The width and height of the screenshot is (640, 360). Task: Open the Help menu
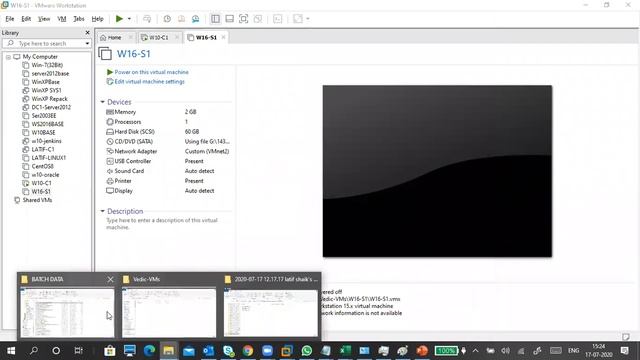pyautogui.click(x=97, y=19)
